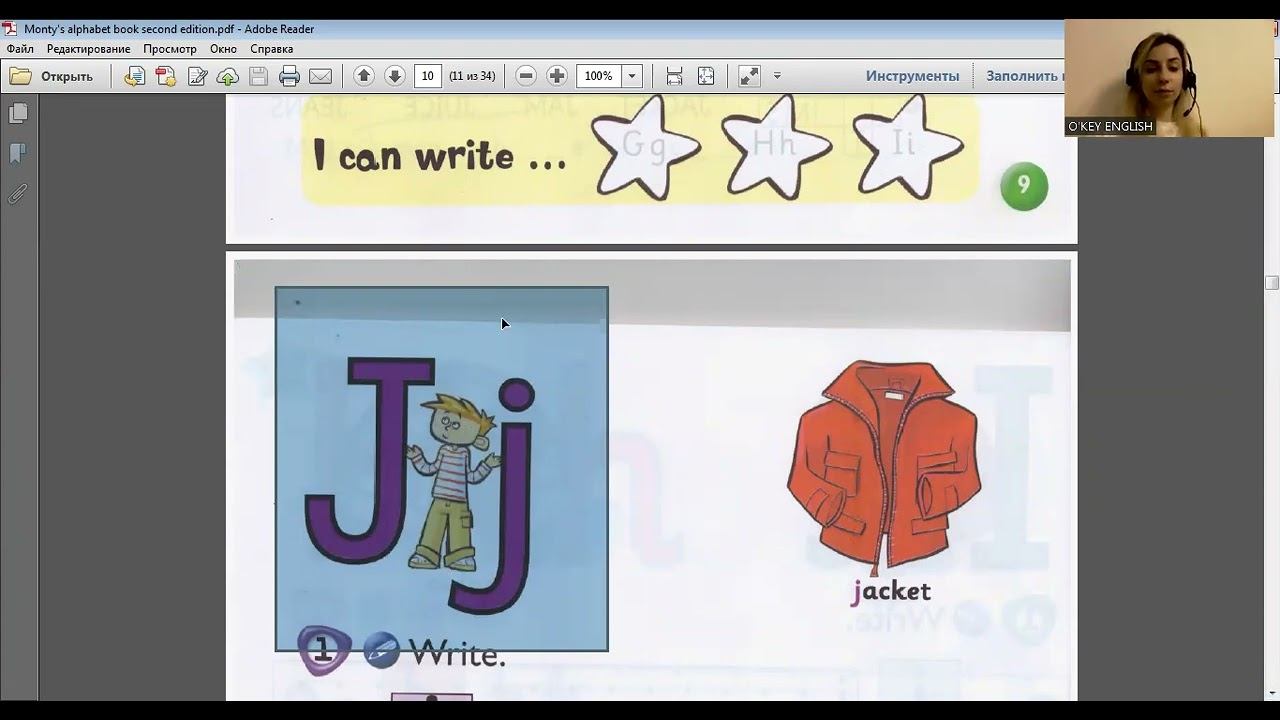Click the create PDF icon
Viewport: 1280px width, 720px height.
pyautogui.click(x=166, y=76)
